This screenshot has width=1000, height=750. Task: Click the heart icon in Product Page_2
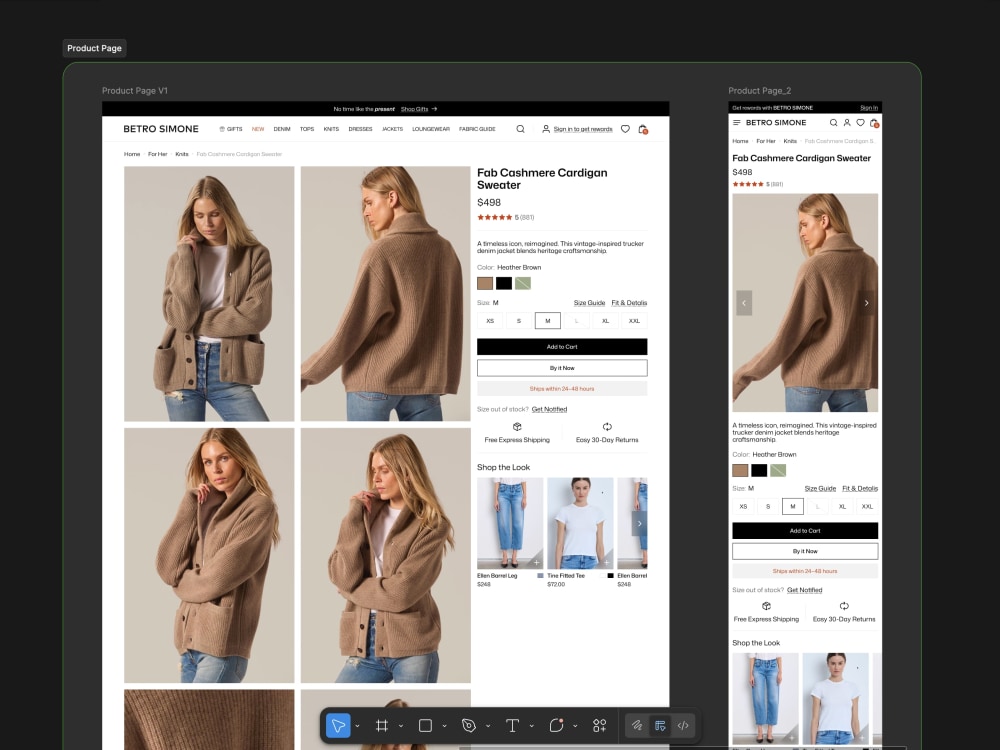[x=860, y=122]
